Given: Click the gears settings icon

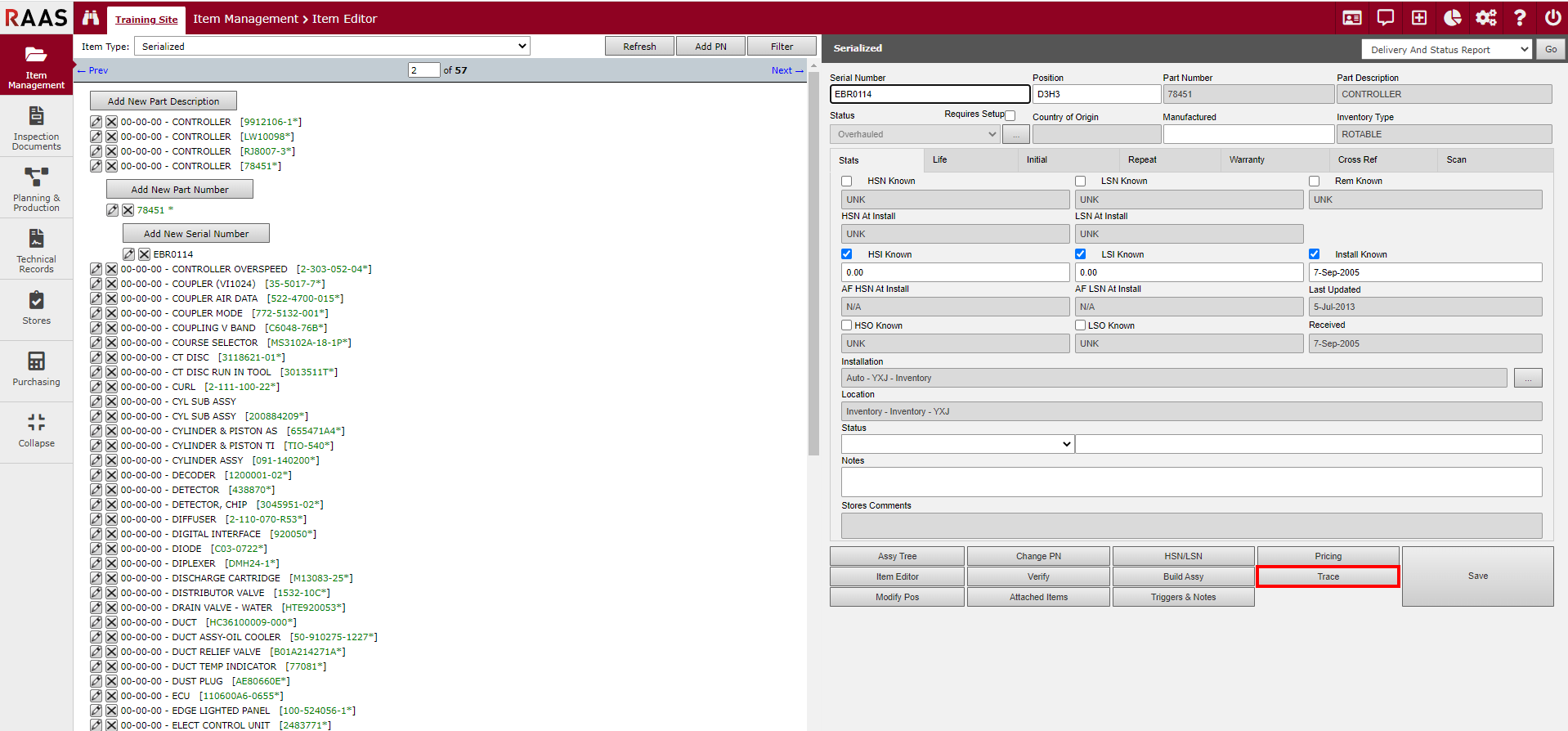Looking at the screenshot, I should [x=1485, y=18].
